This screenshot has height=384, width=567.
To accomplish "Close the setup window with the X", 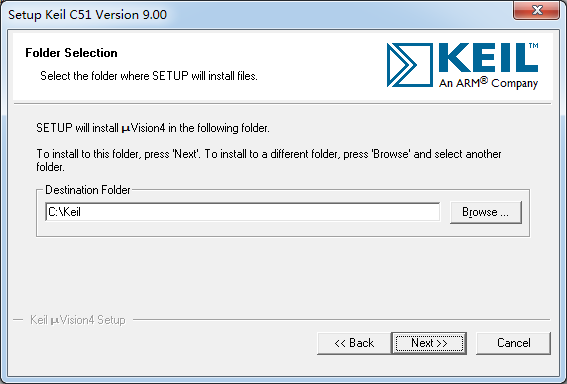I will (x=537, y=10).
